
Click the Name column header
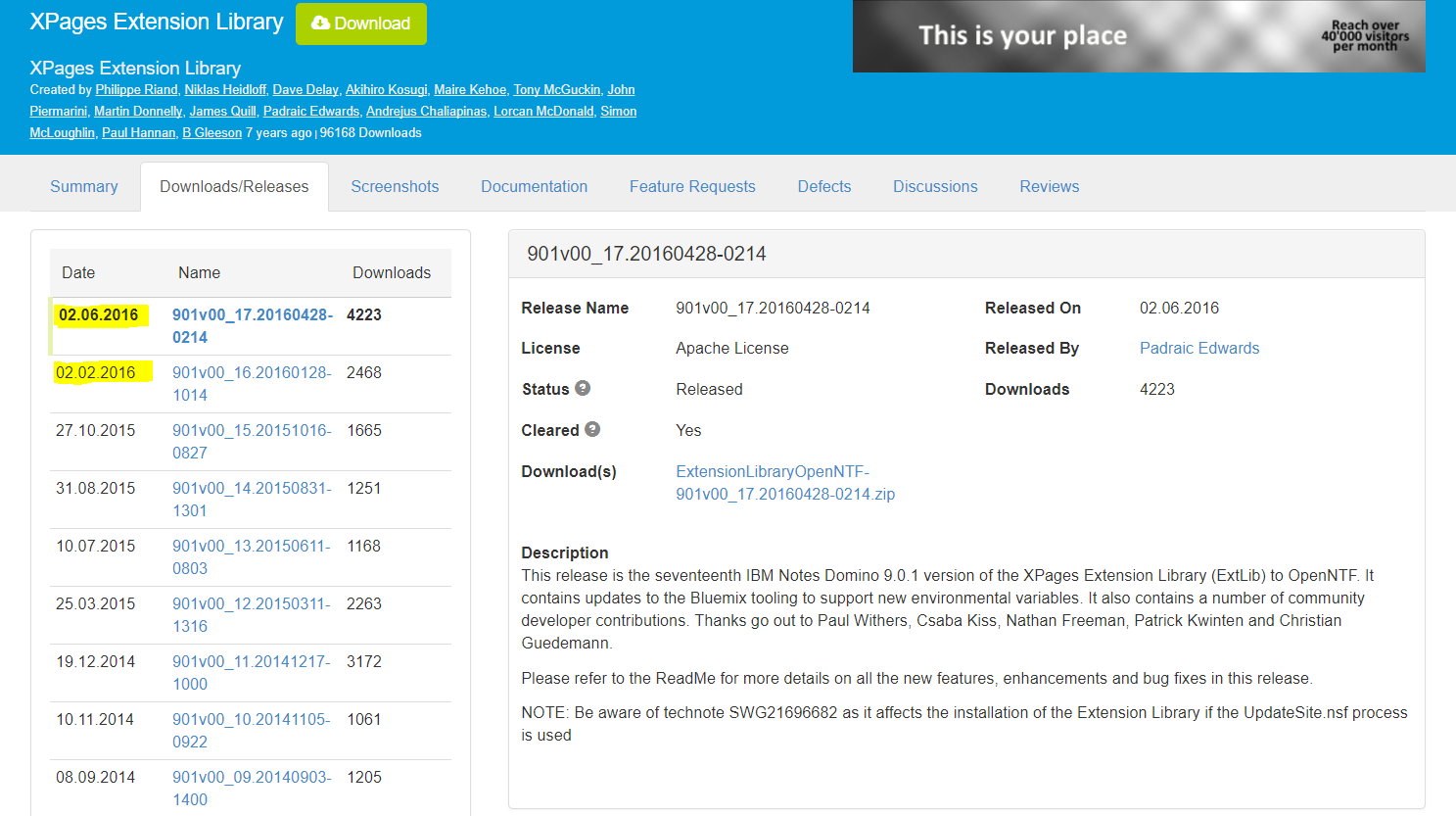coord(199,272)
